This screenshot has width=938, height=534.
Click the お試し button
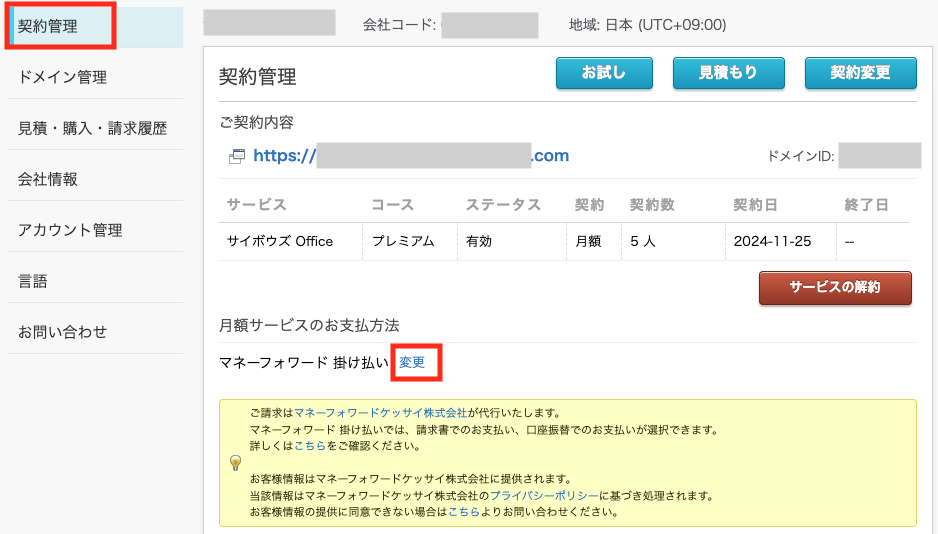604,73
